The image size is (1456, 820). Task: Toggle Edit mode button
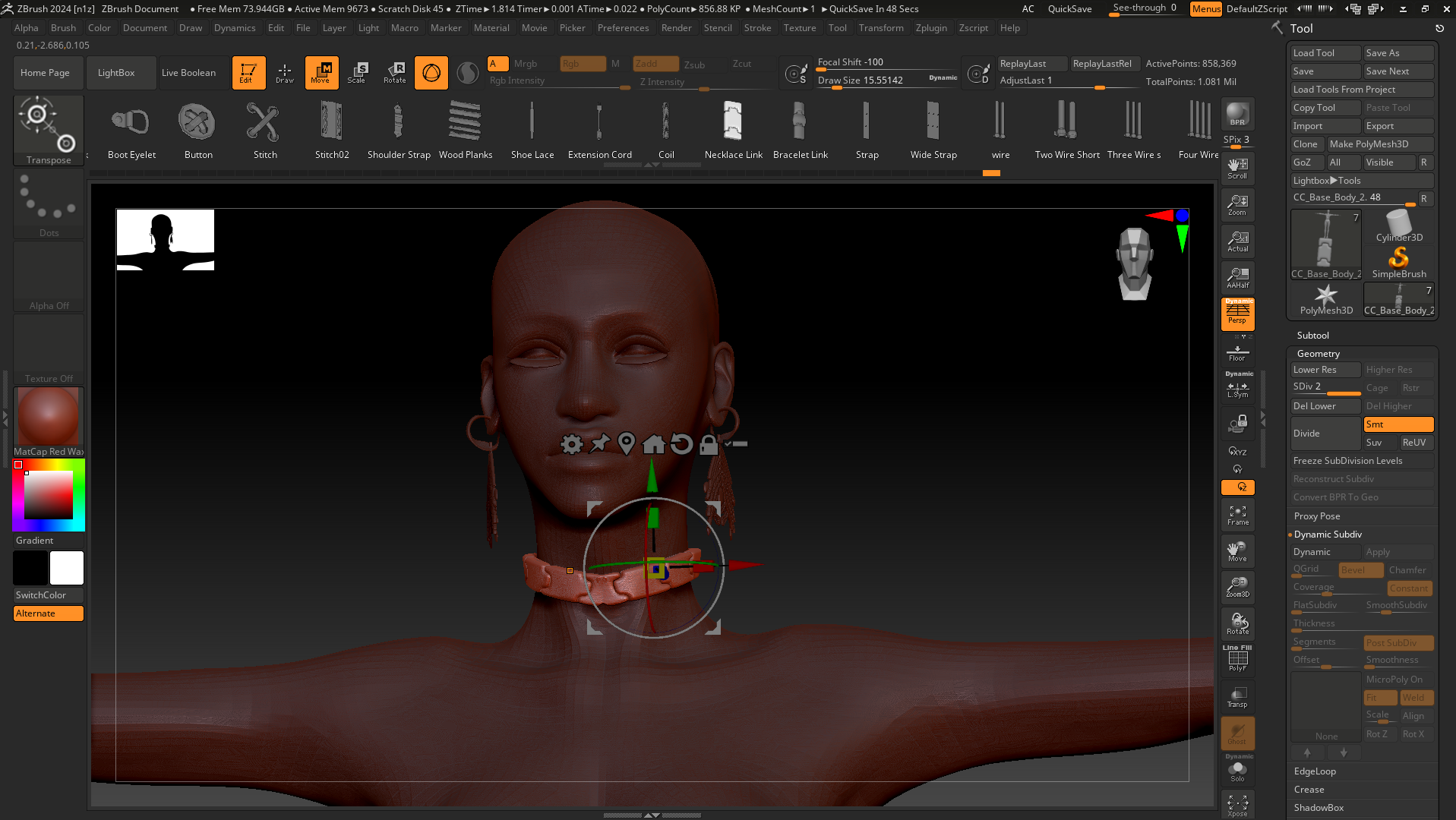coord(248,73)
